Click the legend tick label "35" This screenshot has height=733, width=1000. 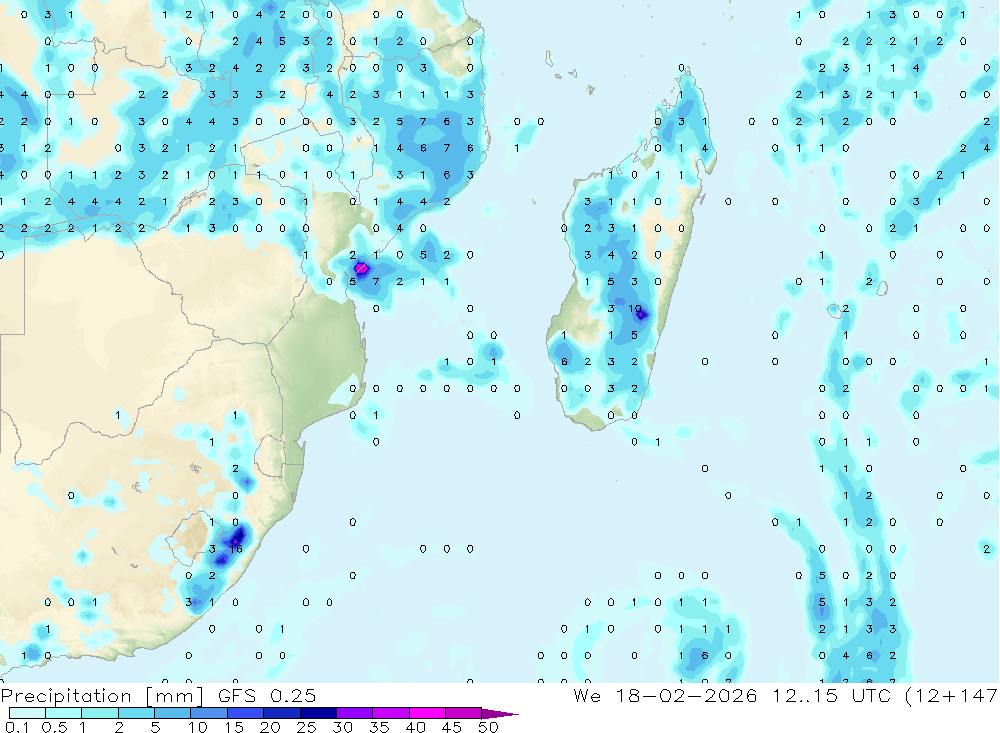pyautogui.click(x=379, y=727)
